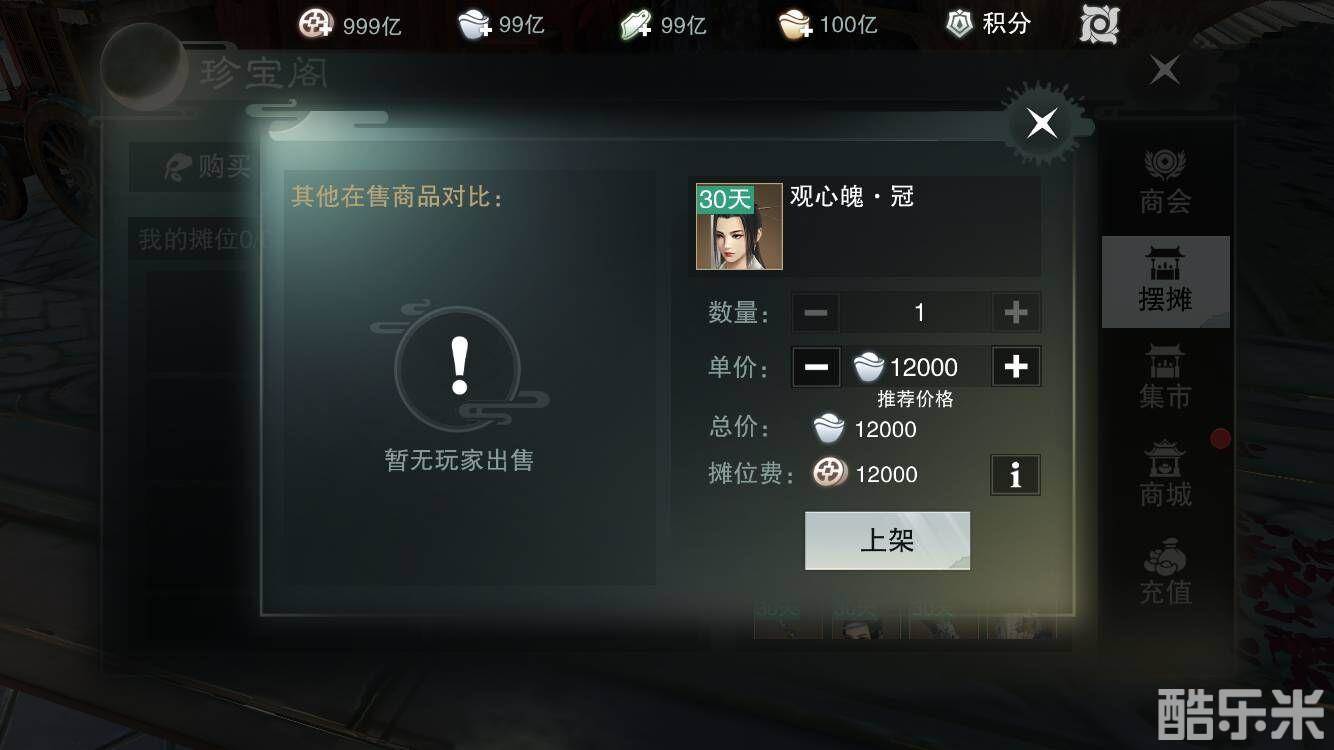Raise unit price with plus button

pyautogui.click(x=1016, y=367)
